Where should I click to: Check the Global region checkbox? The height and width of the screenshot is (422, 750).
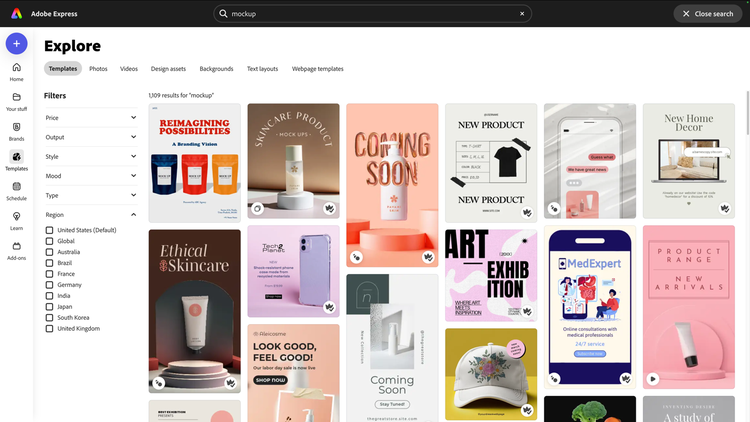[x=49, y=241]
